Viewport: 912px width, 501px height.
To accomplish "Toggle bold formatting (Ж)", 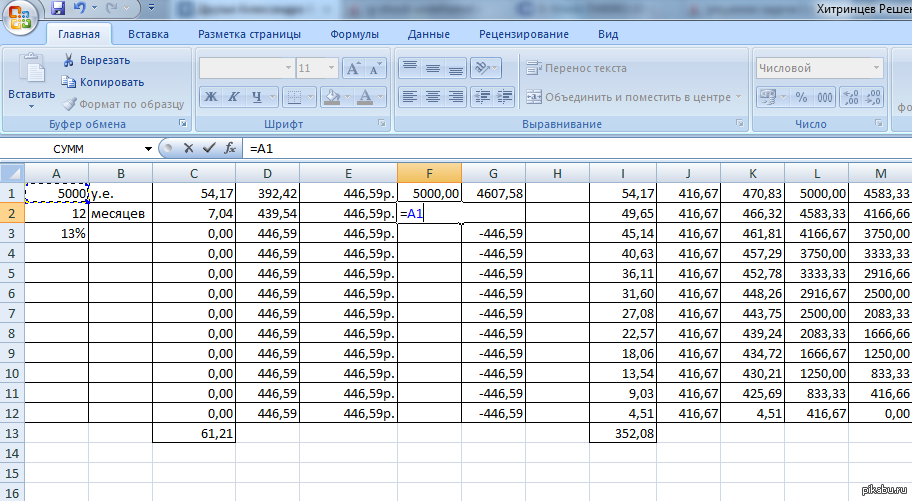I will (x=211, y=97).
